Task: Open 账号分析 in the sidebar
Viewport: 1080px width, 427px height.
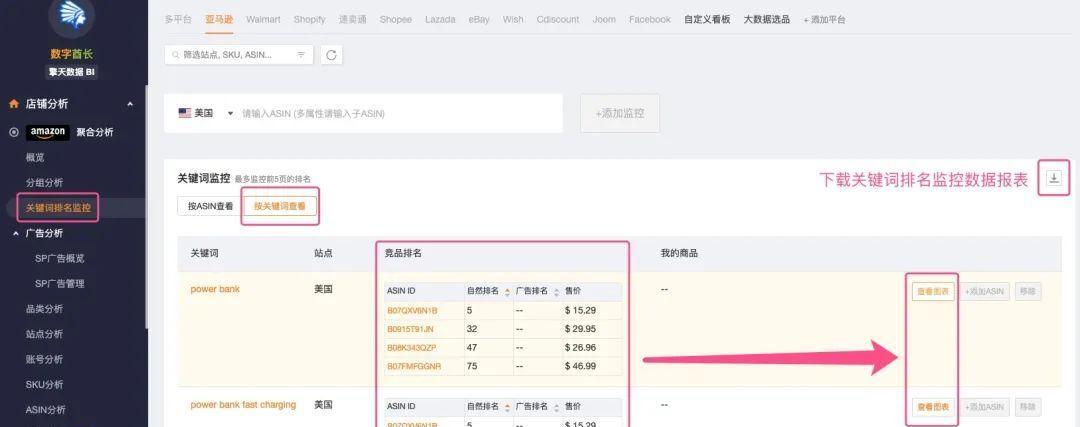Action: tap(44, 360)
